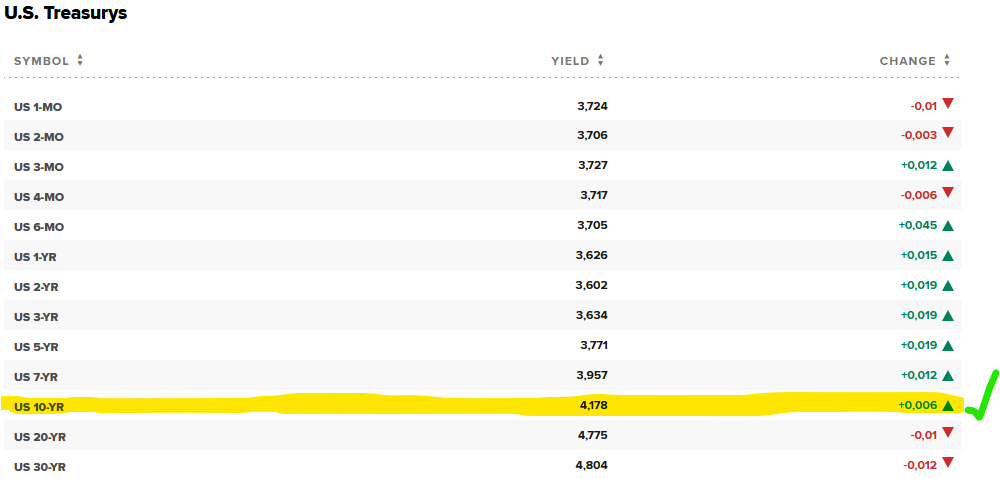
Task: Click the red down arrow for US 30-YR
Action: pos(948,463)
